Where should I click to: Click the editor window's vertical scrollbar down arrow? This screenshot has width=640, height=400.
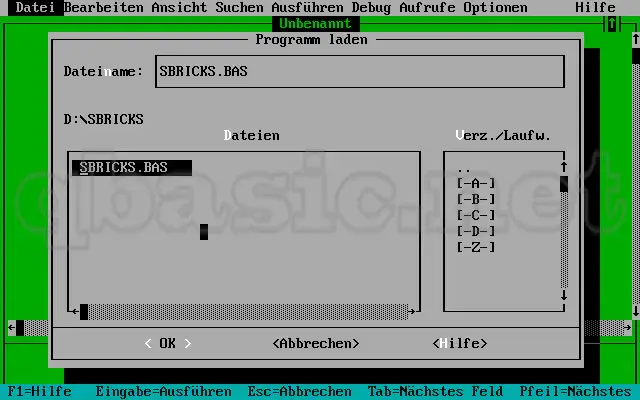click(636, 311)
